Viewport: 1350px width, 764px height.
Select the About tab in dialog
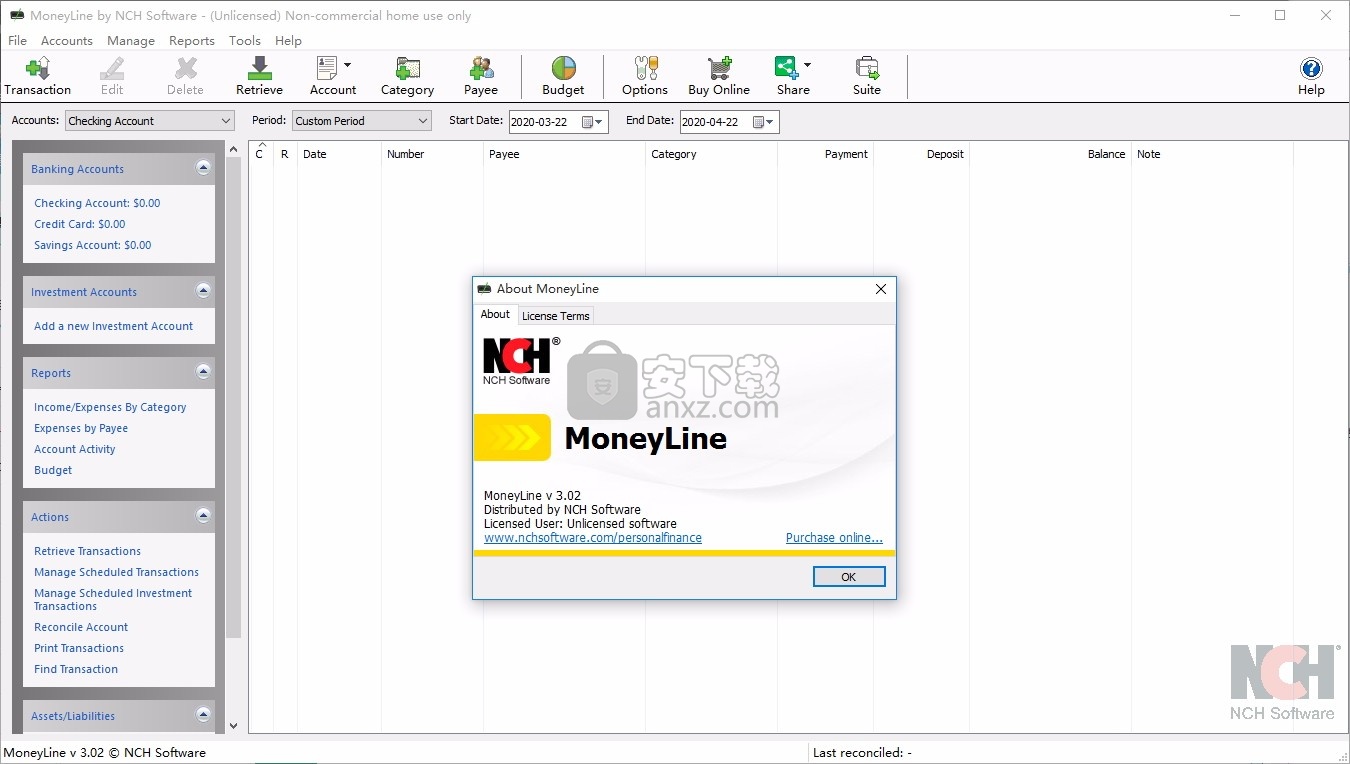tap(495, 314)
